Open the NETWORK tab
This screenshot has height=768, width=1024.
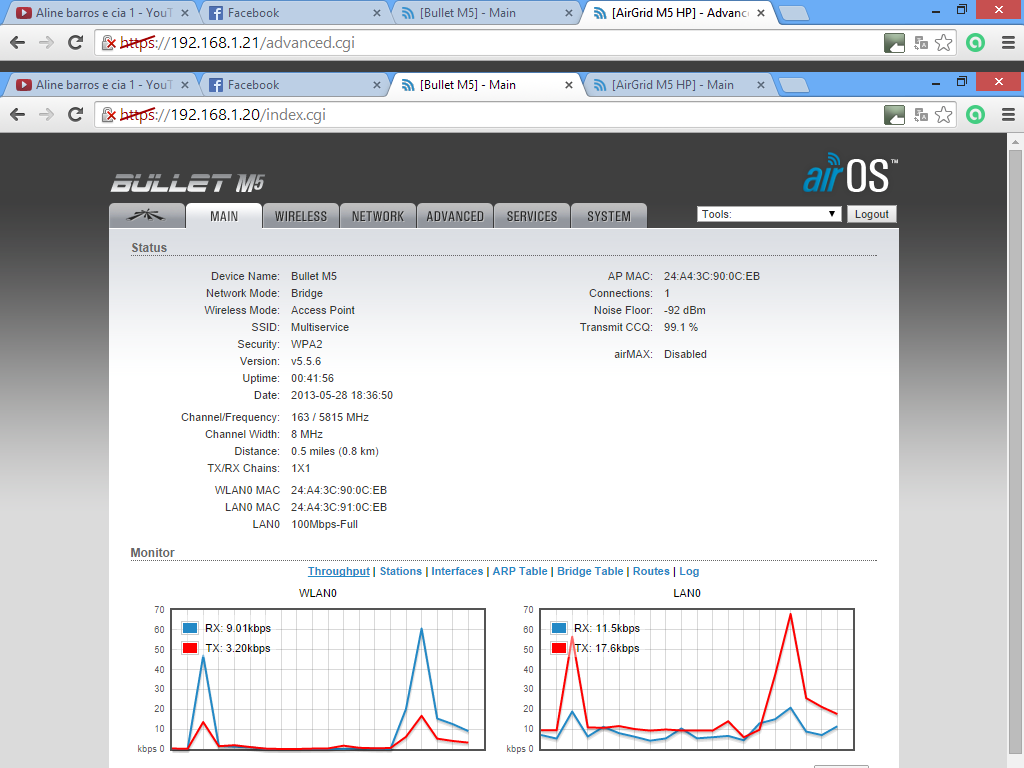pos(377,216)
